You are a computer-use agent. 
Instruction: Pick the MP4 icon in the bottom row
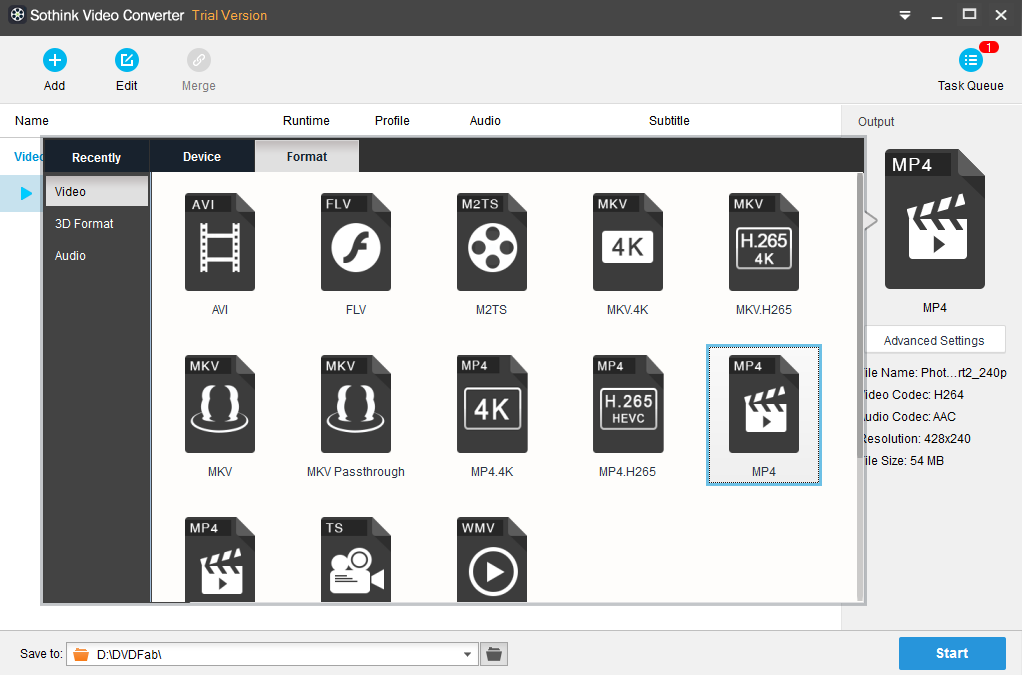tap(220, 560)
